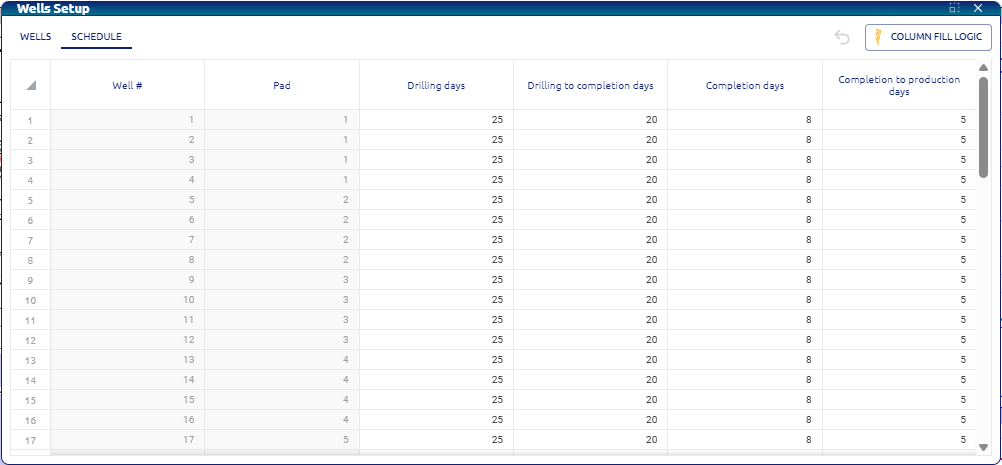
Task: Click the Drilling days column header
Action: pos(436,85)
